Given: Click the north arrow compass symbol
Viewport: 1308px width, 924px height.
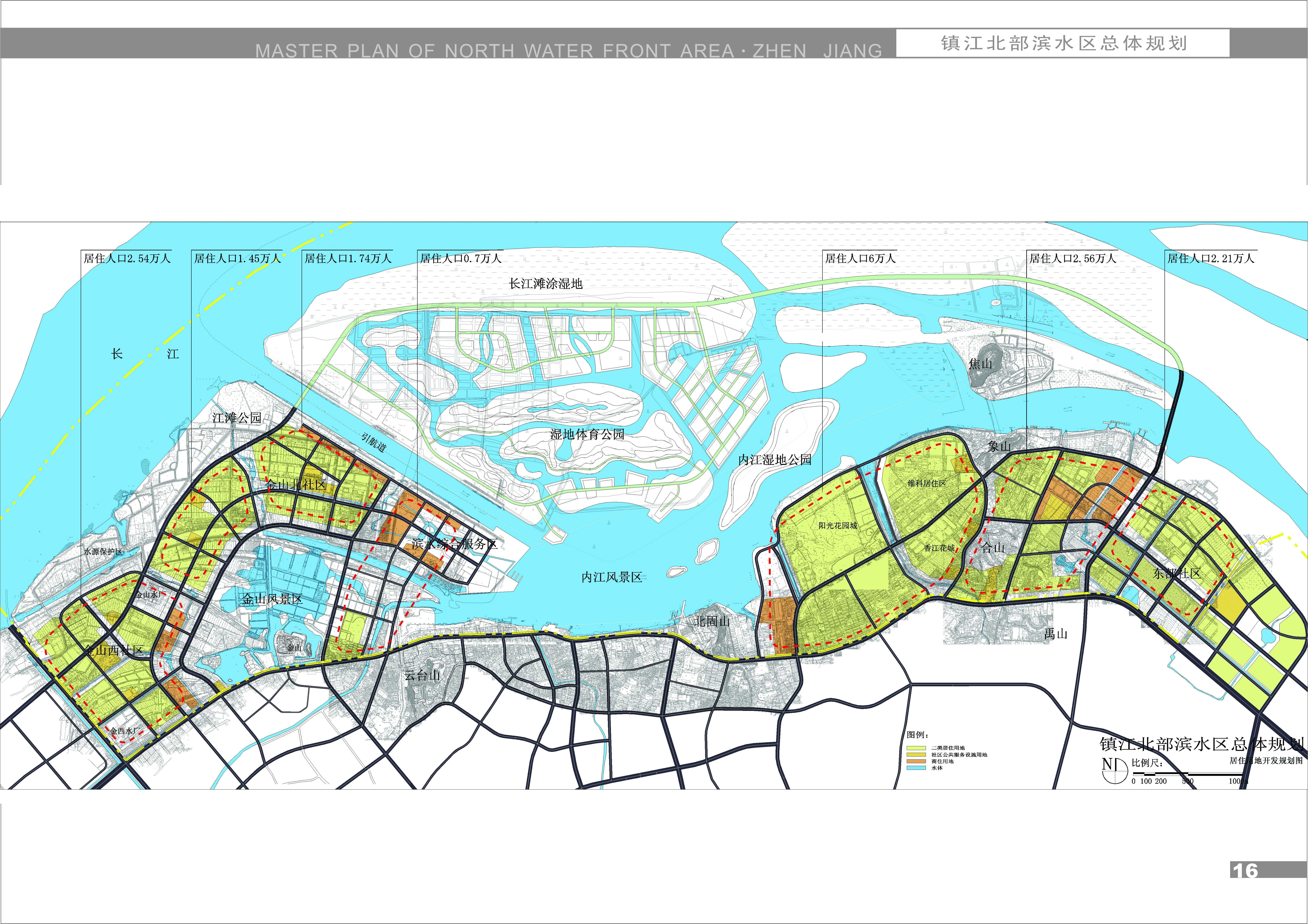Looking at the screenshot, I should (1115, 771).
